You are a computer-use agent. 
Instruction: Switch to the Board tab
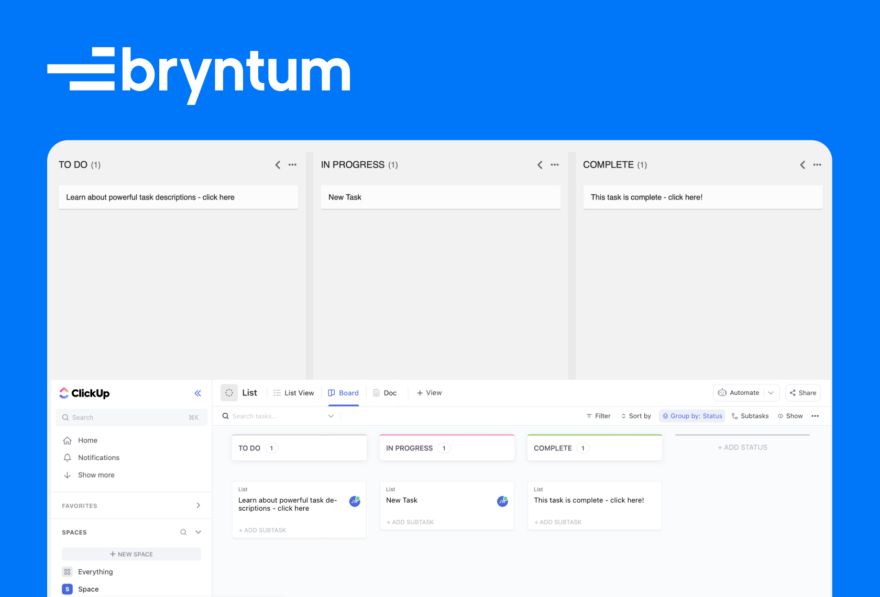pyautogui.click(x=343, y=393)
